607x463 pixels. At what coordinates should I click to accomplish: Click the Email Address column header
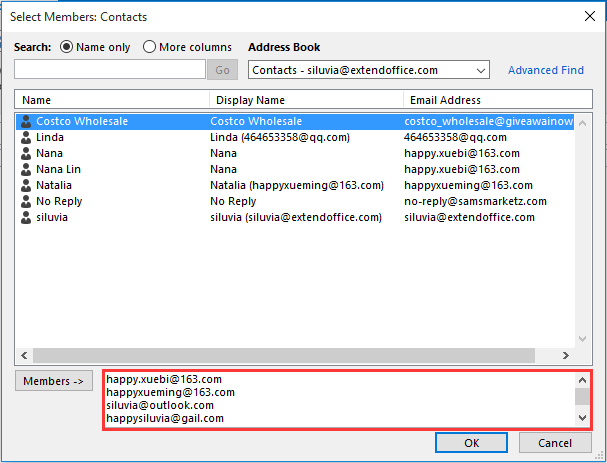[490, 100]
